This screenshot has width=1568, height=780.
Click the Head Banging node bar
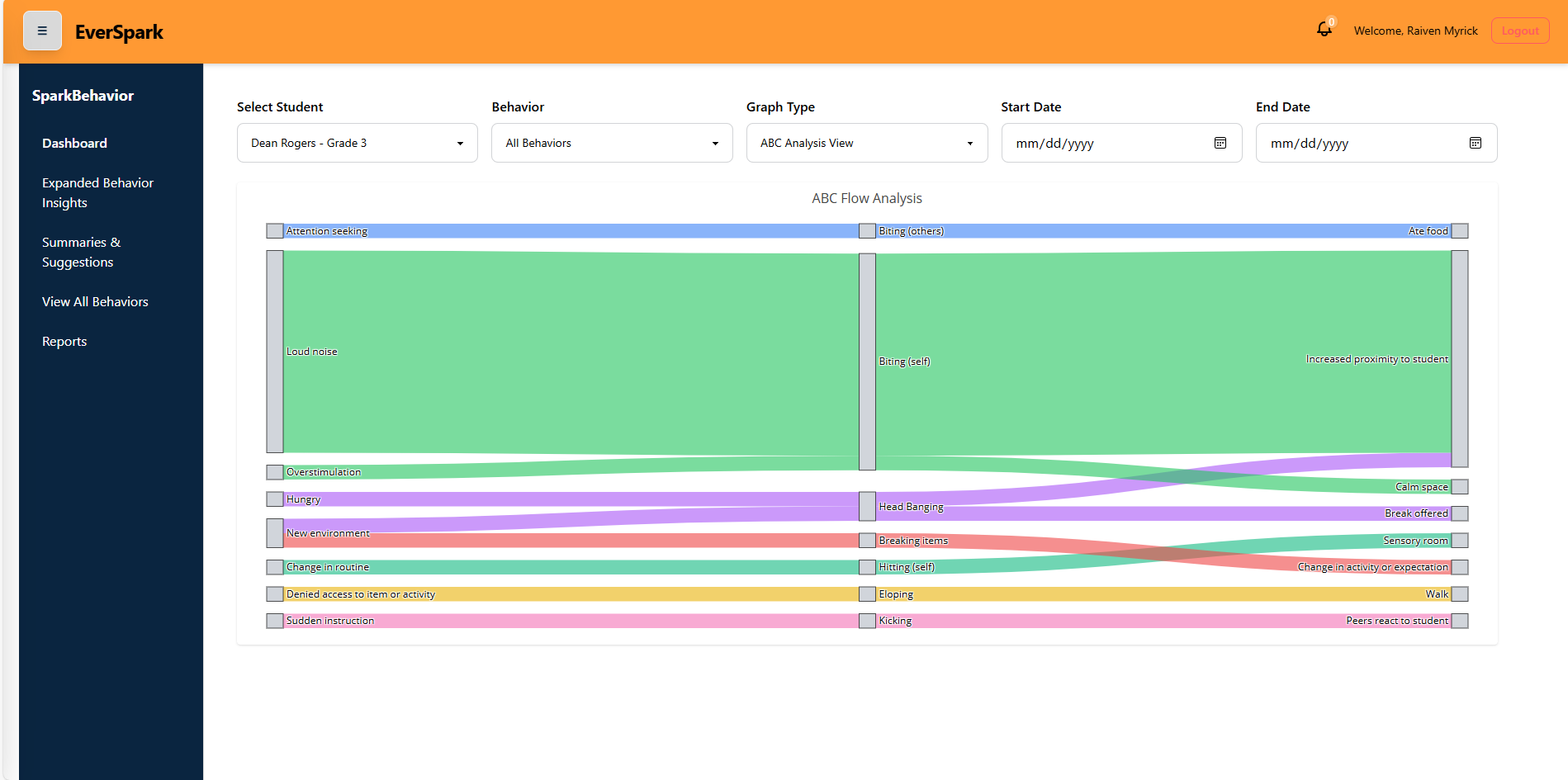coord(867,506)
